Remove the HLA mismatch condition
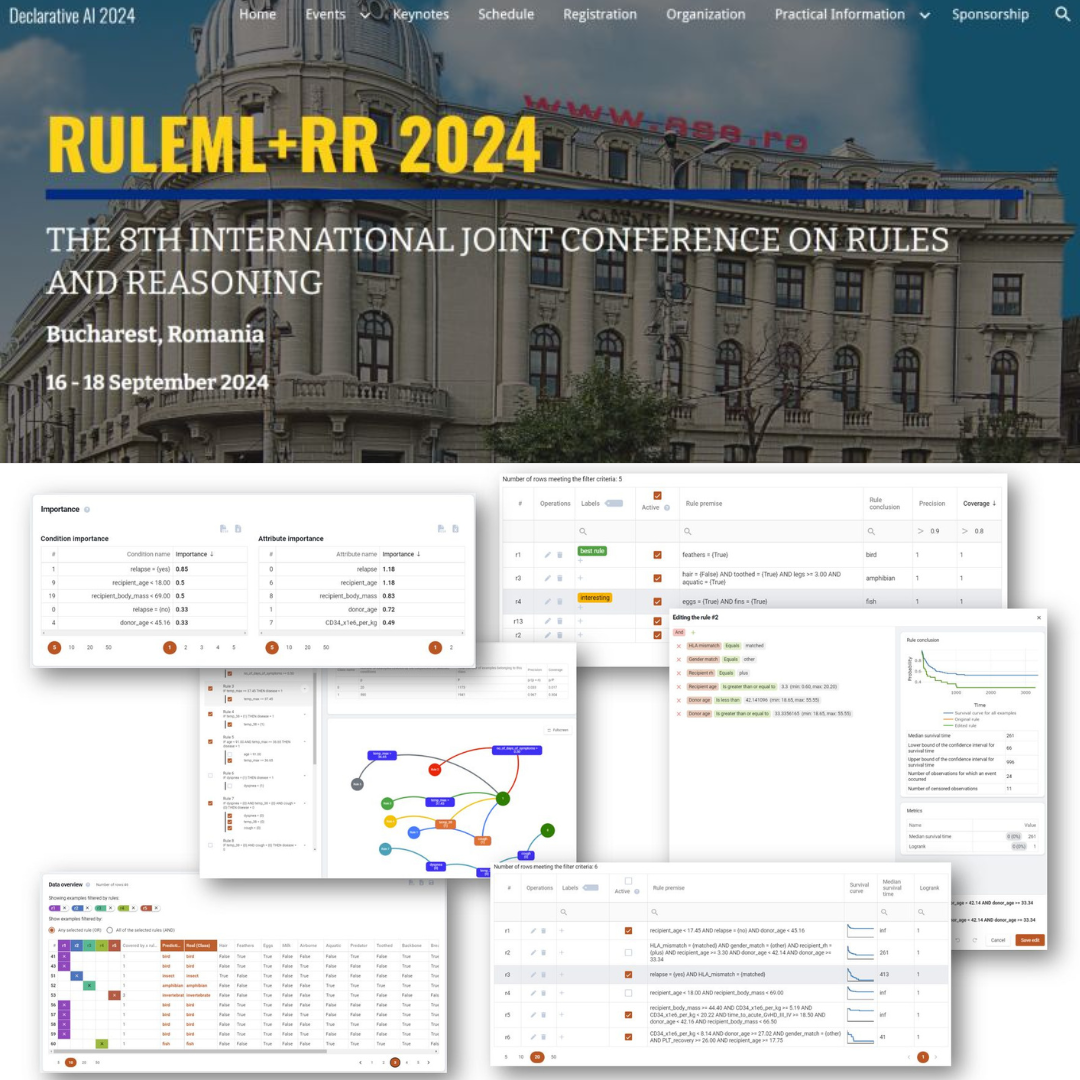Image resolution: width=1080 pixels, height=1080 pixels. coord(678,646)
